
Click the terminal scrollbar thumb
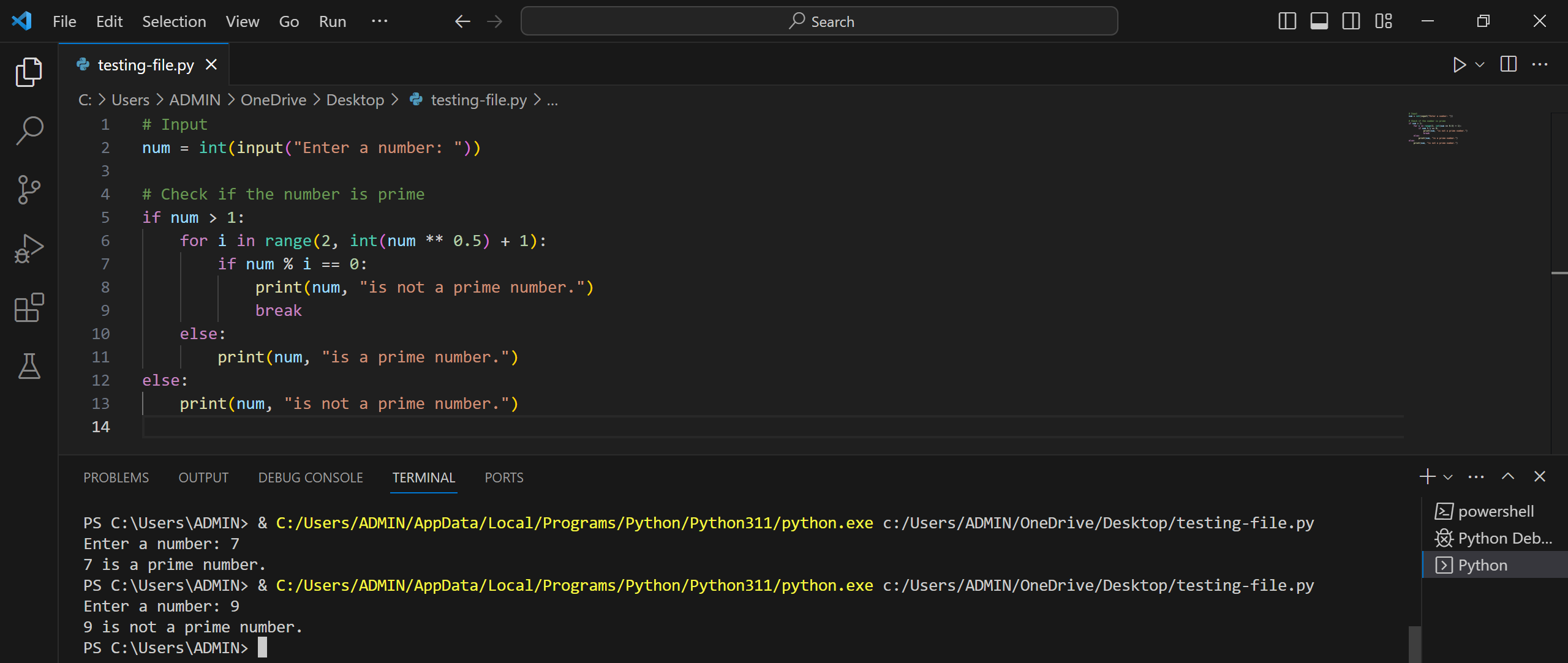point(1414,644)
